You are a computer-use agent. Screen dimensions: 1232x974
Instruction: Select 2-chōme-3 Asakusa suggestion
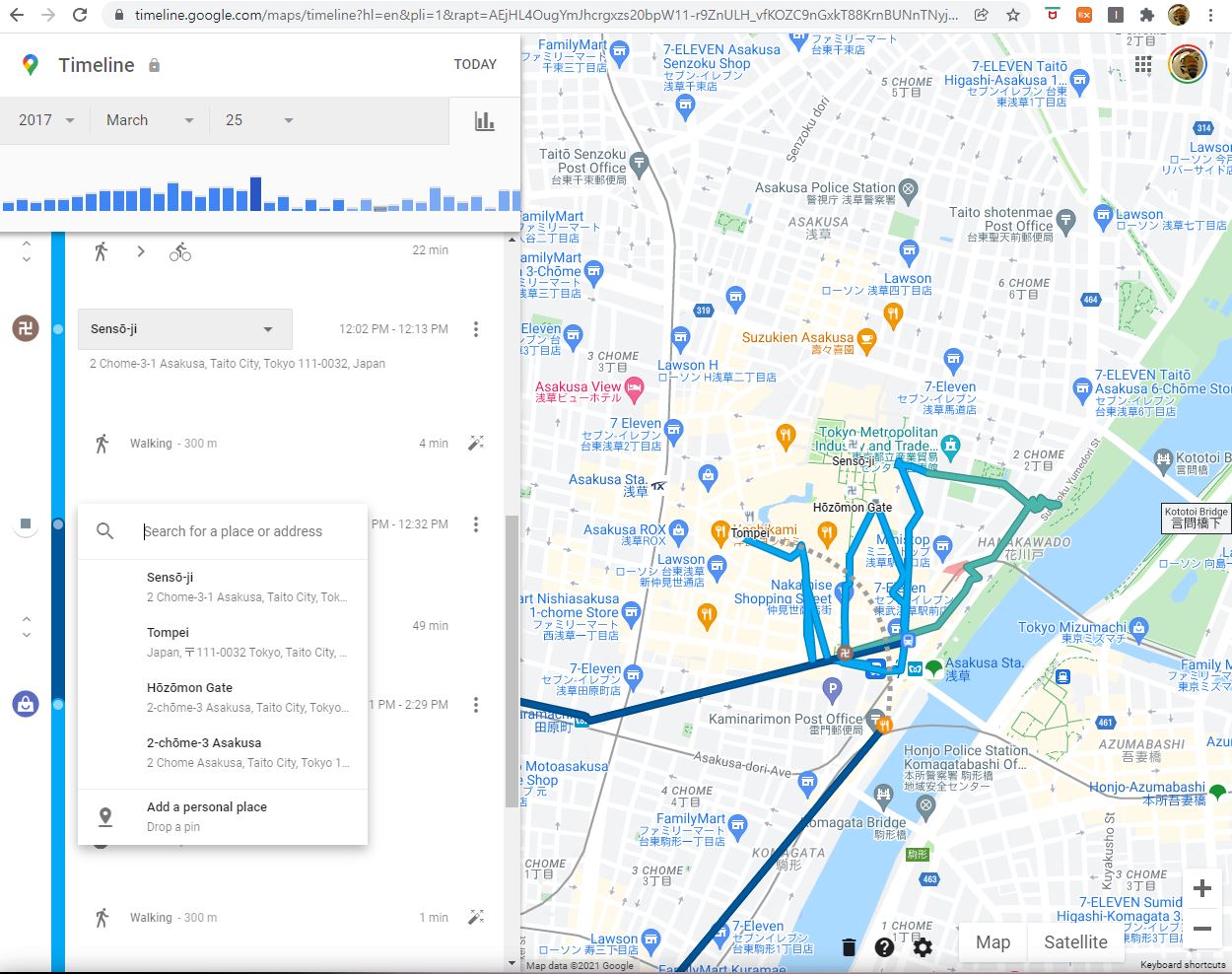click(223, 752)
